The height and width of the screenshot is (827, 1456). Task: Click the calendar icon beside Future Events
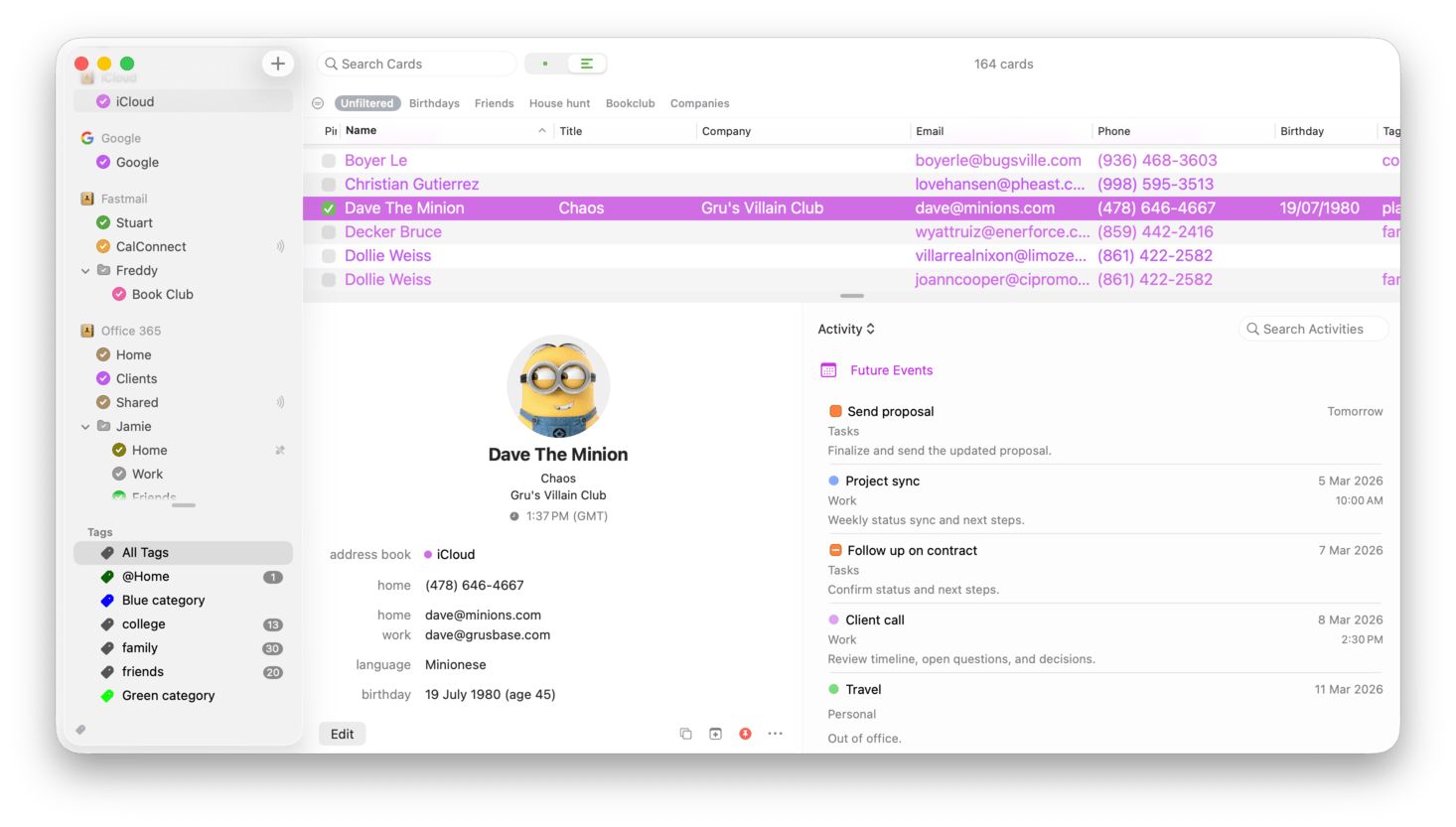tap(828, 369)
